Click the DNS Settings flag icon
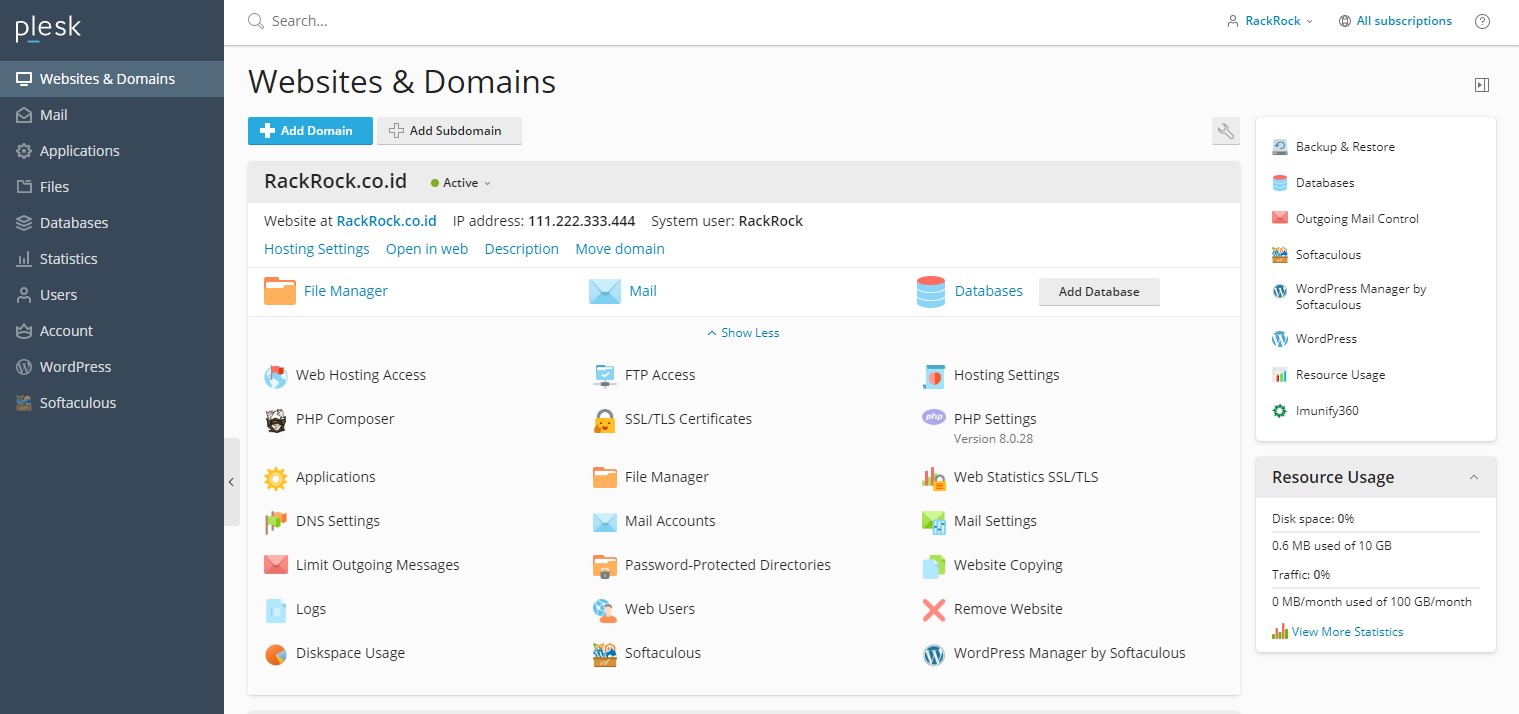 pyautogui.click(x=276, y=522)
